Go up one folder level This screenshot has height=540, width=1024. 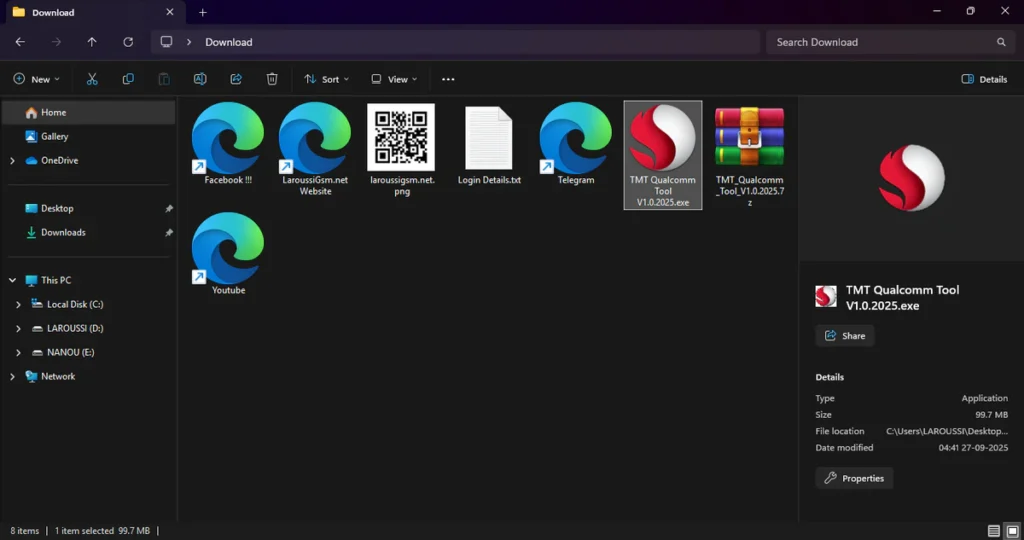(92, 42)
